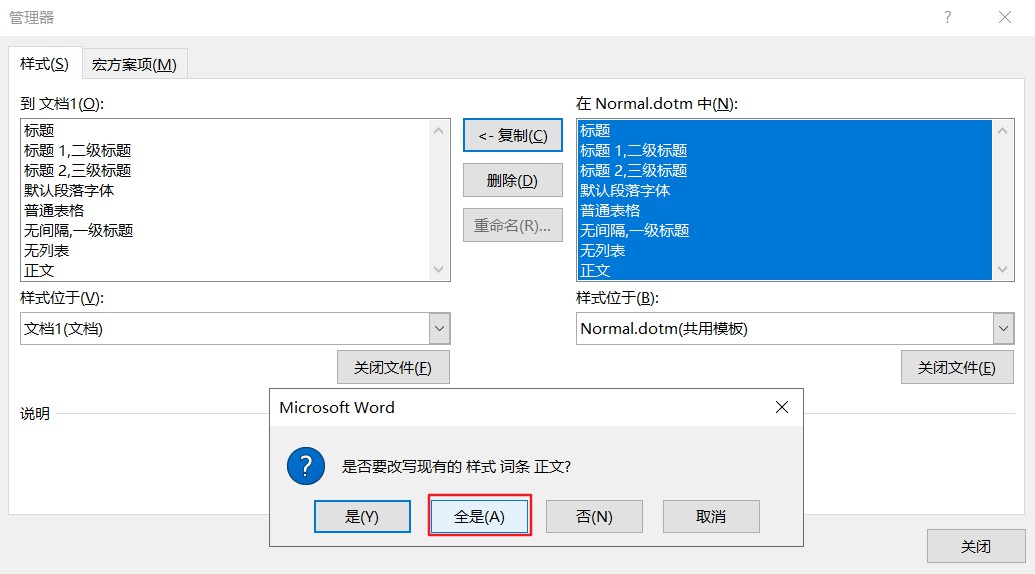Click the Normal.dotm list scroll-up arrow
Screen dimensions: 1035x574
coord(1003,131)
